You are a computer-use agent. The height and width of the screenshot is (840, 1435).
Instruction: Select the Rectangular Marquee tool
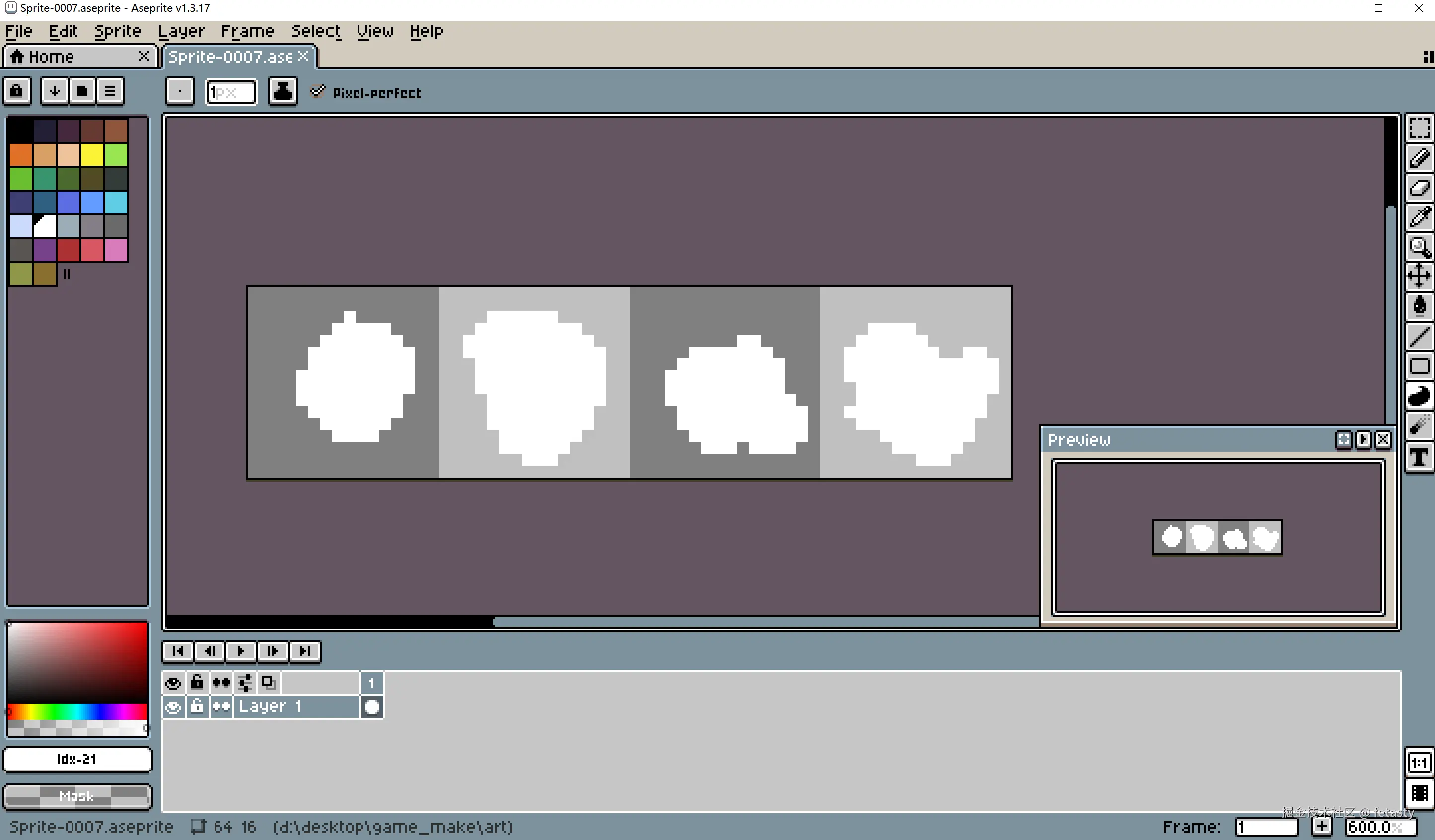click(1419, 128)
